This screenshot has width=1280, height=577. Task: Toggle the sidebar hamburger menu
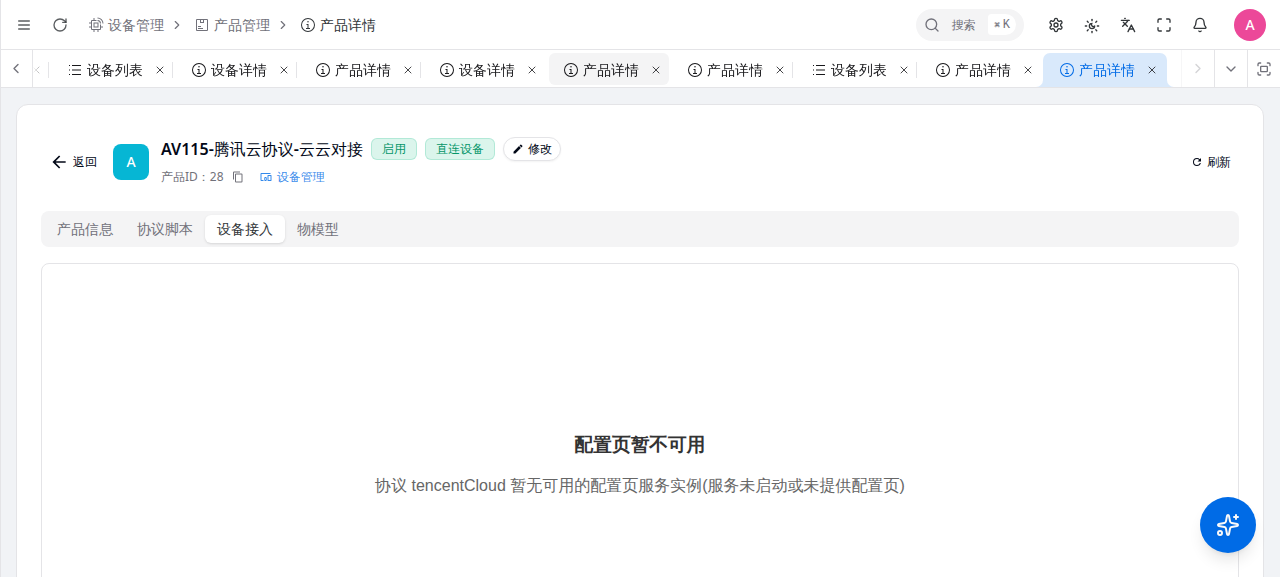(x=24, y=25)
